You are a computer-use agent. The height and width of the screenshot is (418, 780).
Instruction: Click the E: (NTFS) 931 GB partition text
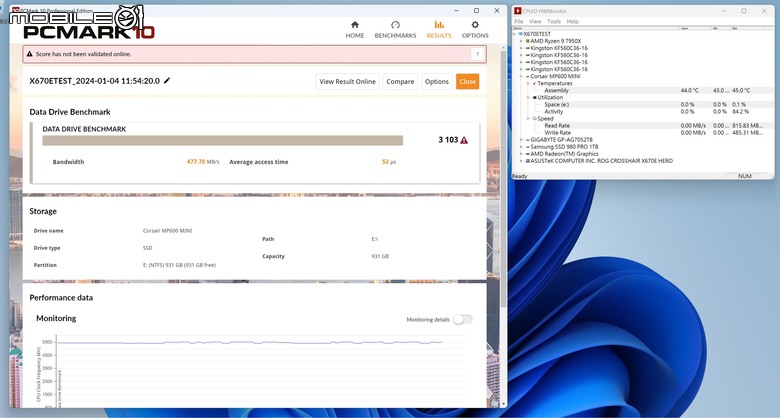click(x=179, y=265)
